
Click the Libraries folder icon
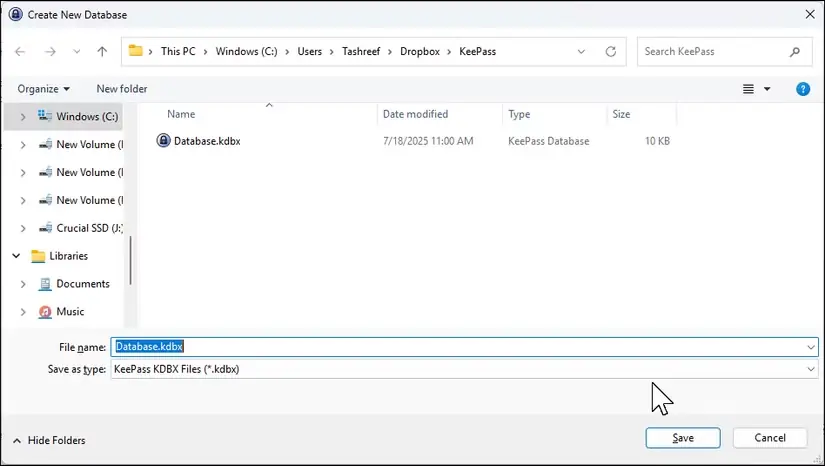click(38, 256)
